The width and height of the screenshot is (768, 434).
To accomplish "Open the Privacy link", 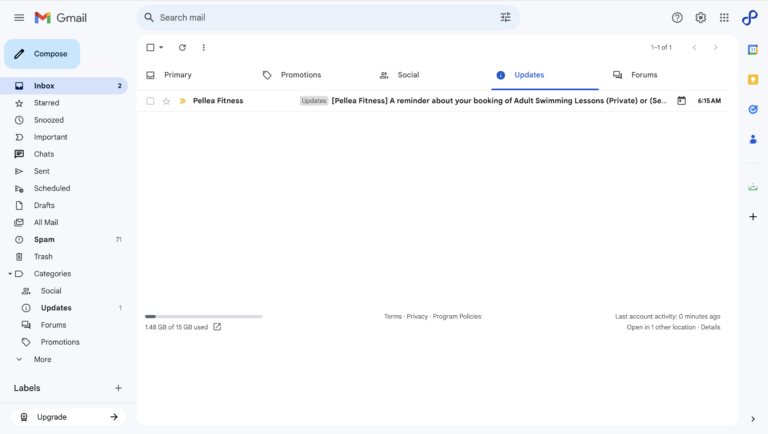I will pyautogui.click(x=417, y=316).
